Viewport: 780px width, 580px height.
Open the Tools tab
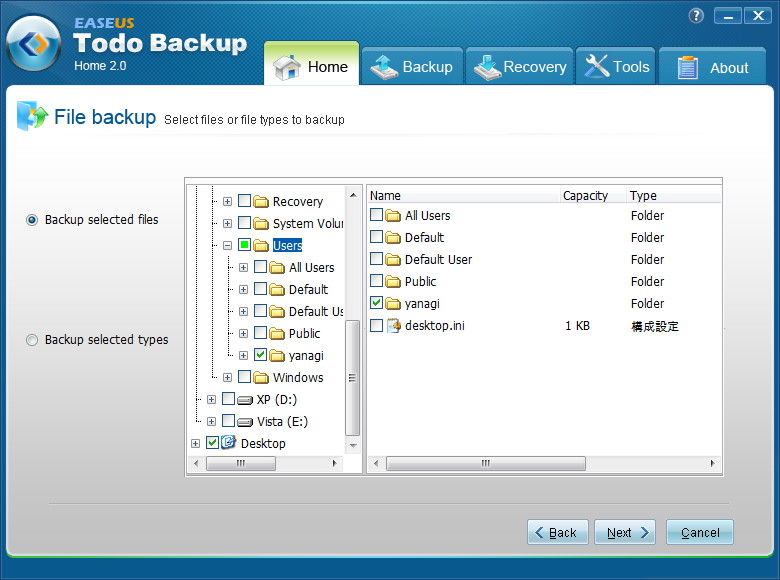(x=616, y=66)
